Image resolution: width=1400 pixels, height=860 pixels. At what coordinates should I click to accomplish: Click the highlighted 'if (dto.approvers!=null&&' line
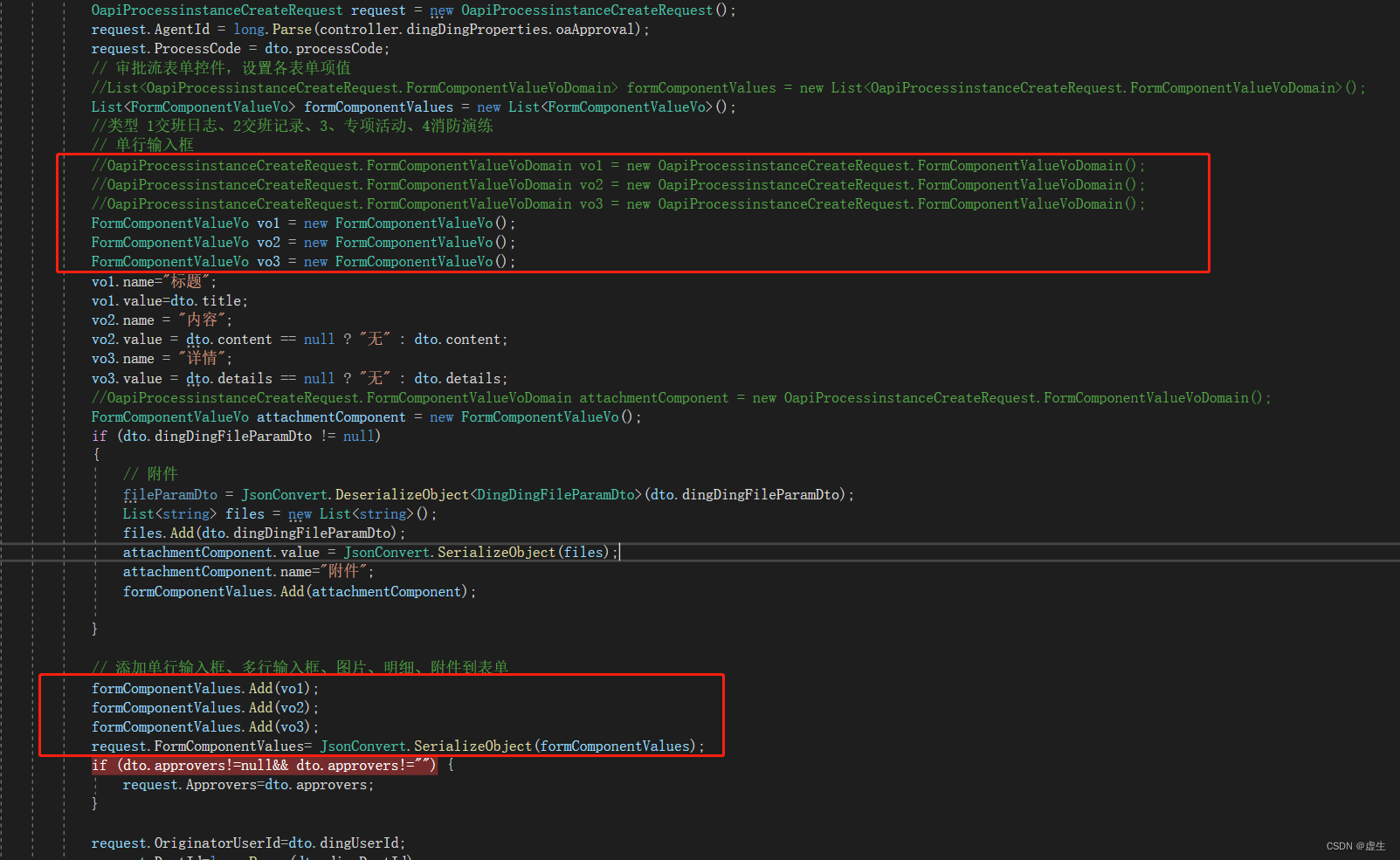[x=265, y=766]
